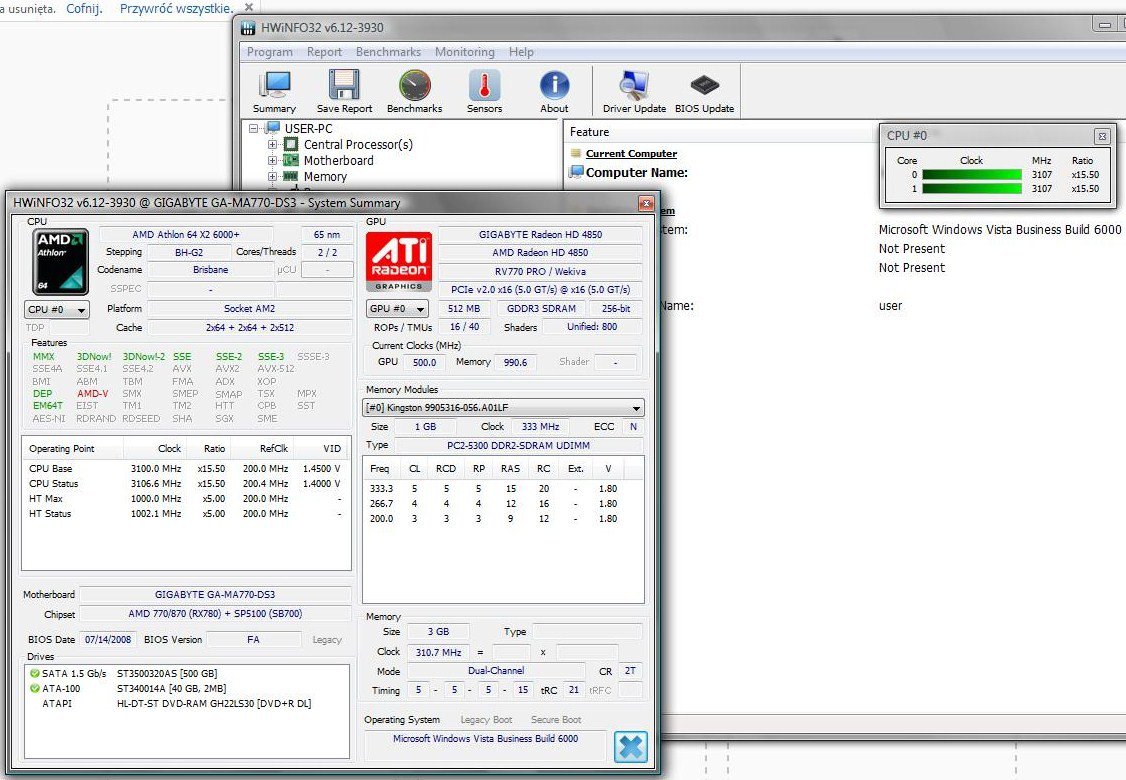The image size is (1126, 780).
Task: Open the Sensors thermometer icon
Action: pos(484,85)
